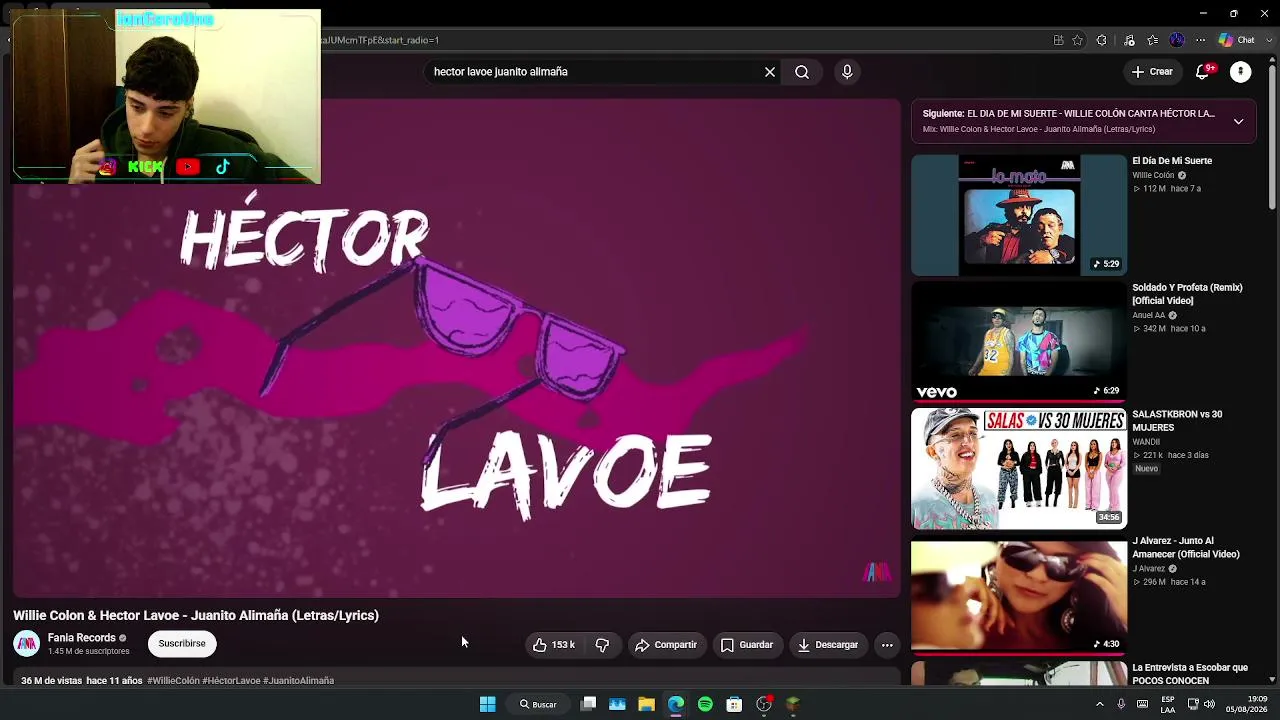1280x720 pixels.
Task: Click the YouTube search magnifier button
Action: coord(802,72)
